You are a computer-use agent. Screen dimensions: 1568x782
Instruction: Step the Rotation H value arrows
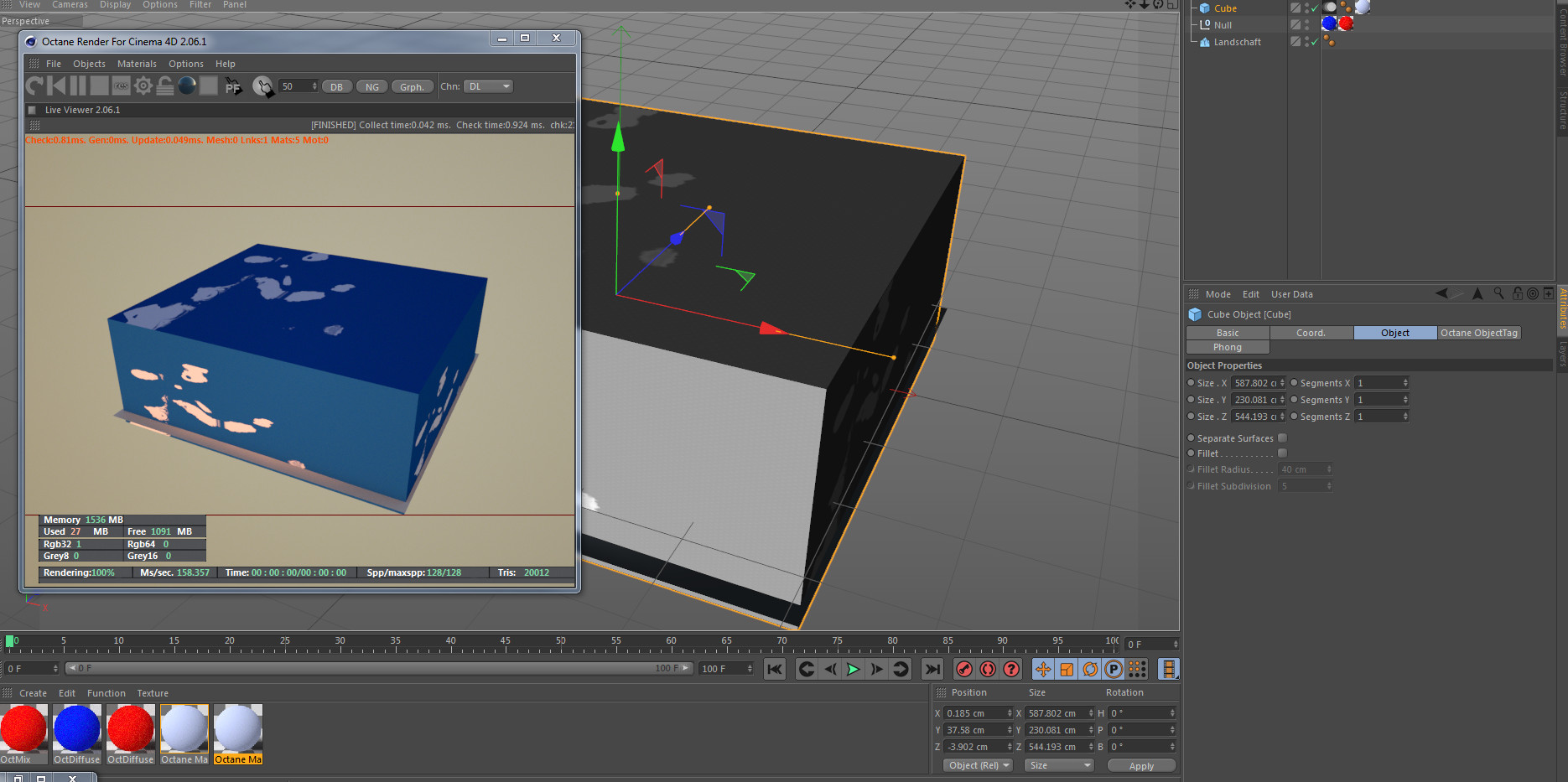point(1172,713)
